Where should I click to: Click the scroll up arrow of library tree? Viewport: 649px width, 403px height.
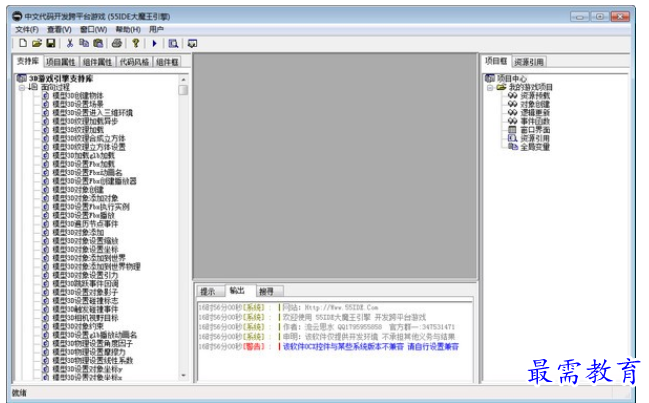[x=183, y=79]
